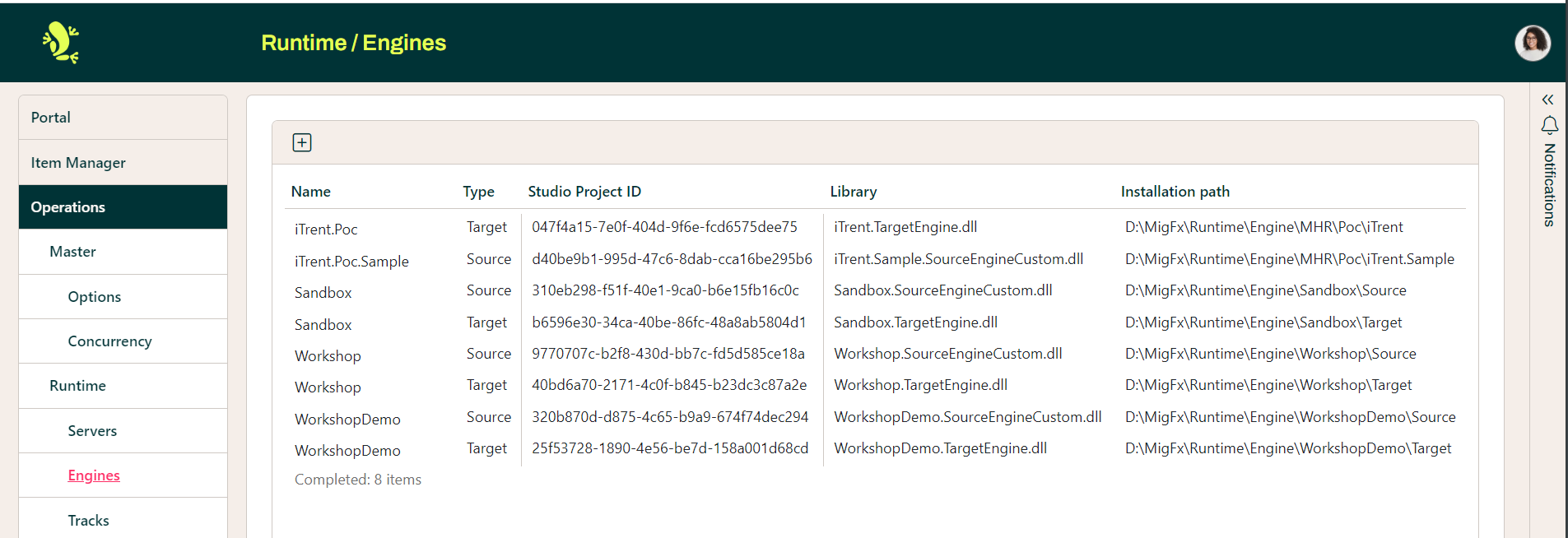
Task: Sort by the Name column header
Action: click(x=310, y=192)
